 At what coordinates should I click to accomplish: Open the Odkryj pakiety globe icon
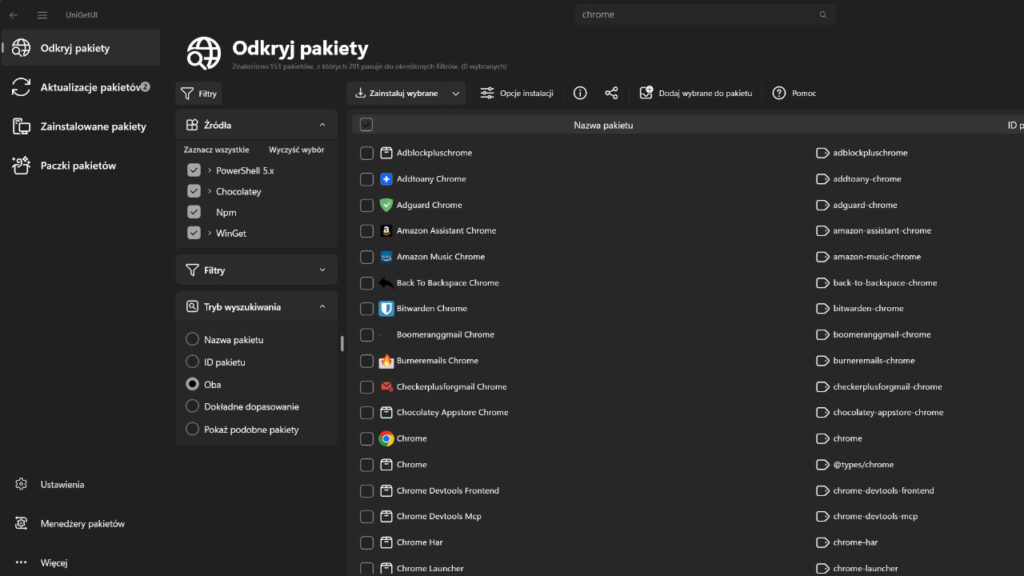[x=21, y=47]
